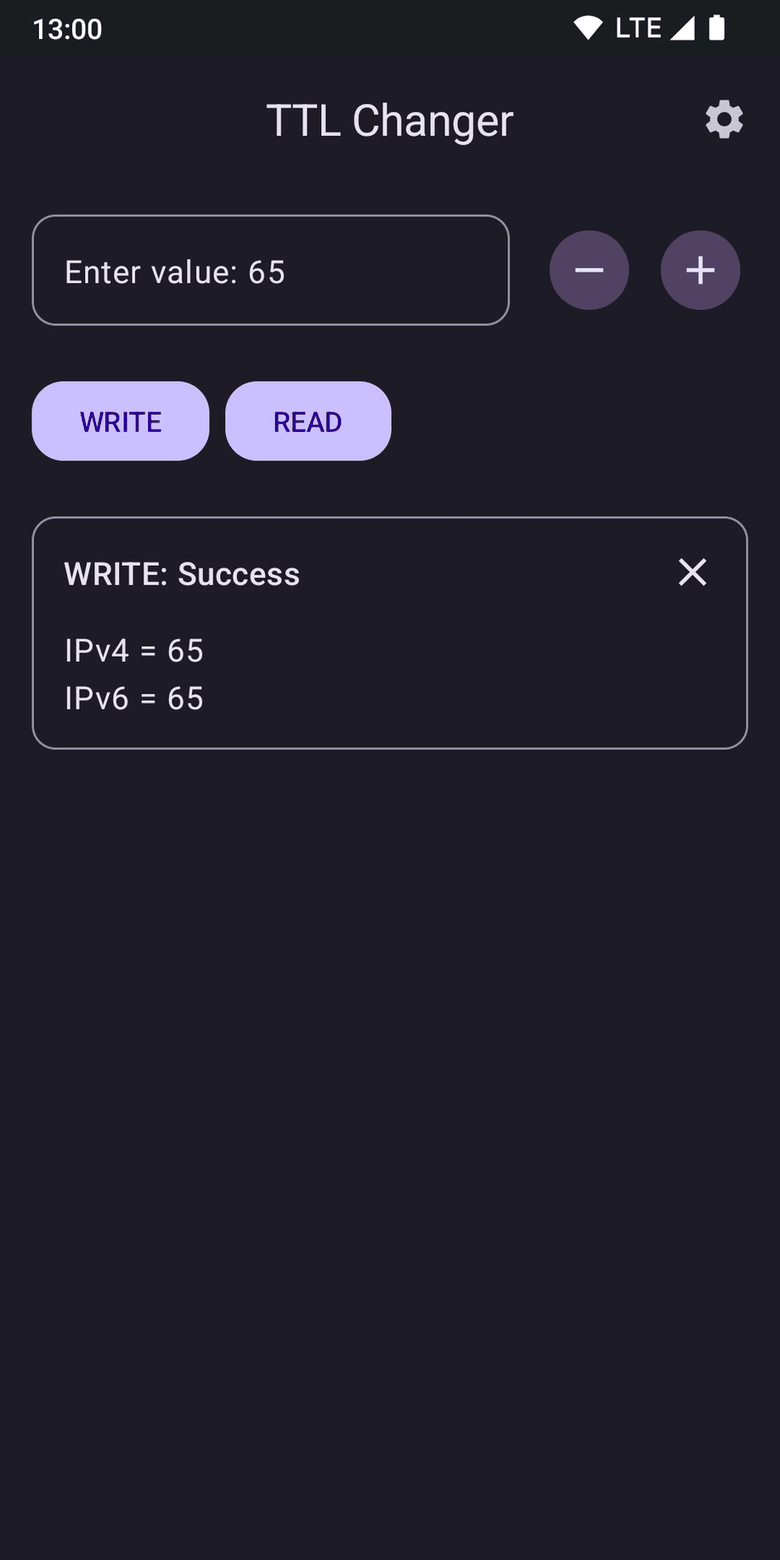Tap the Wi-Fi status bar icon
This screenshot has width=780, height=1560.
tap(588, 28)
